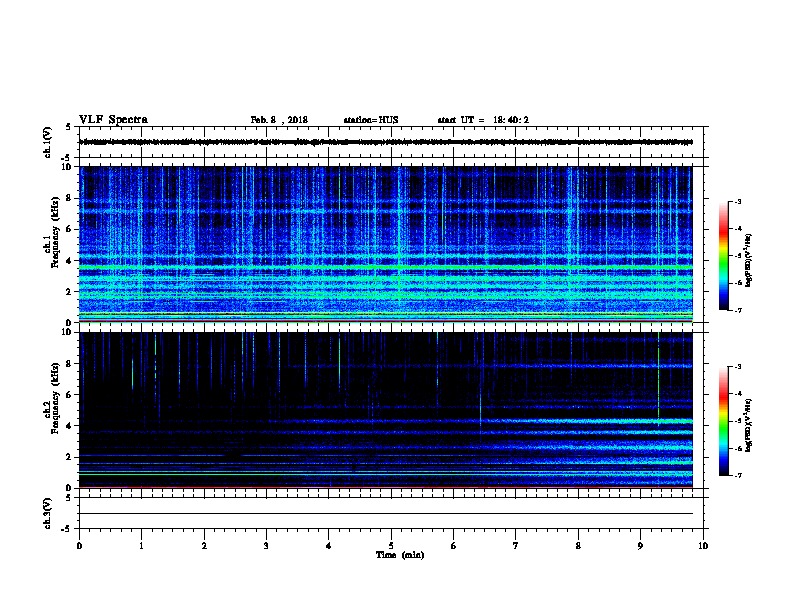Viewport: 792px width, 612px height.
Task: Click time axis tick label "3"
Action: [266, 546]
